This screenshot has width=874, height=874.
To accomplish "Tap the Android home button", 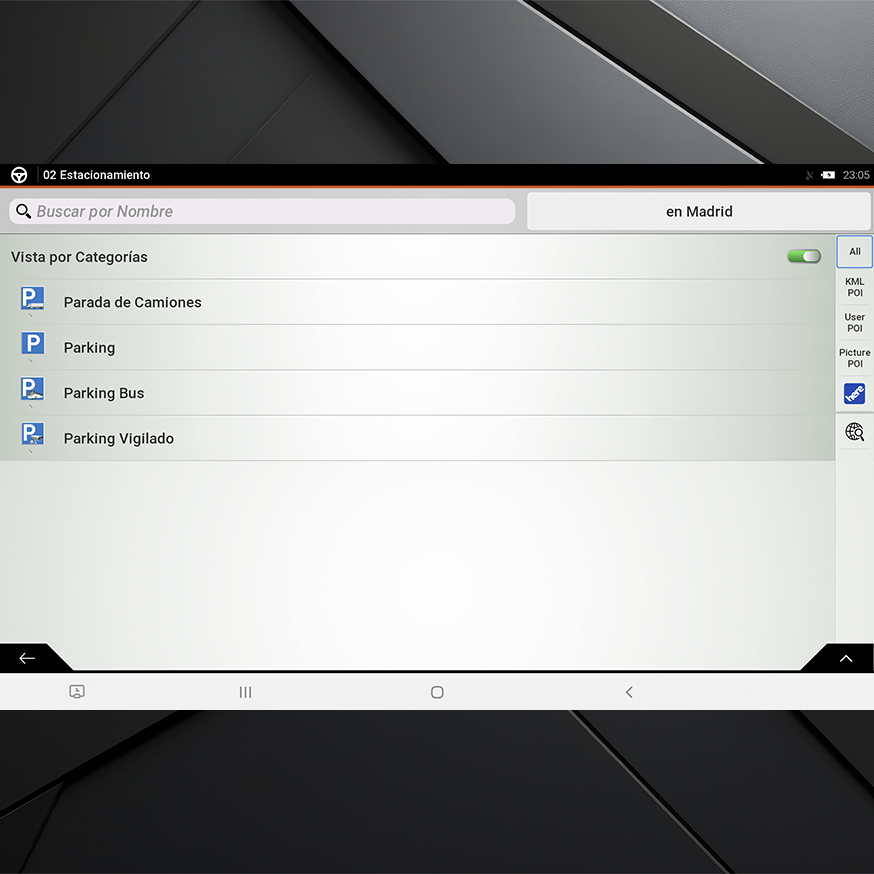I will point(437,692).
